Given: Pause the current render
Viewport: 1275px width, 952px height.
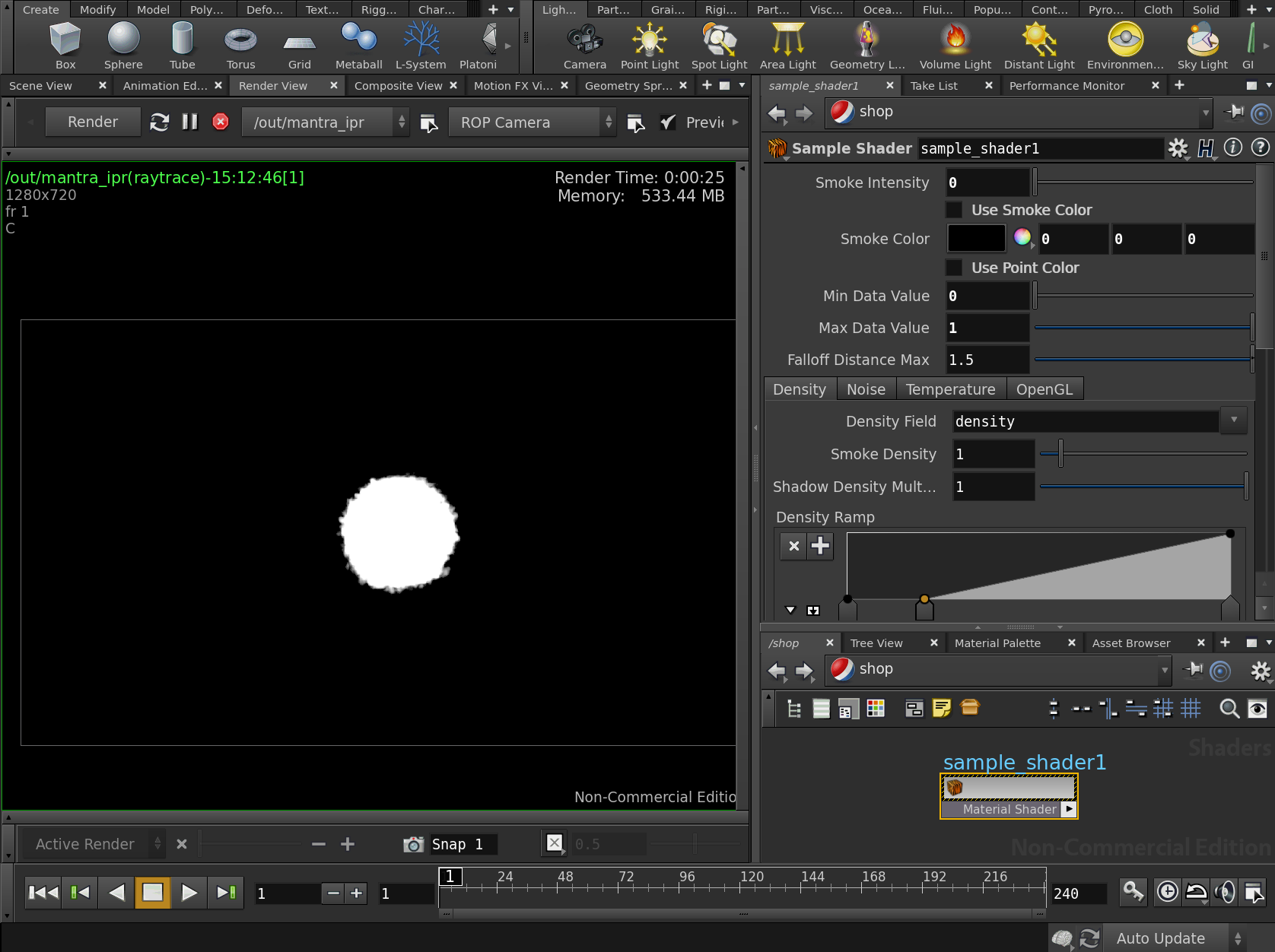Looking at the screenshot, I should click(189, 122).
